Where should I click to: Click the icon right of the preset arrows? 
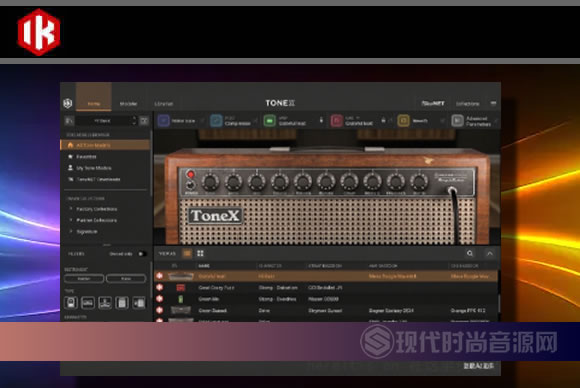tap(144, 121)
